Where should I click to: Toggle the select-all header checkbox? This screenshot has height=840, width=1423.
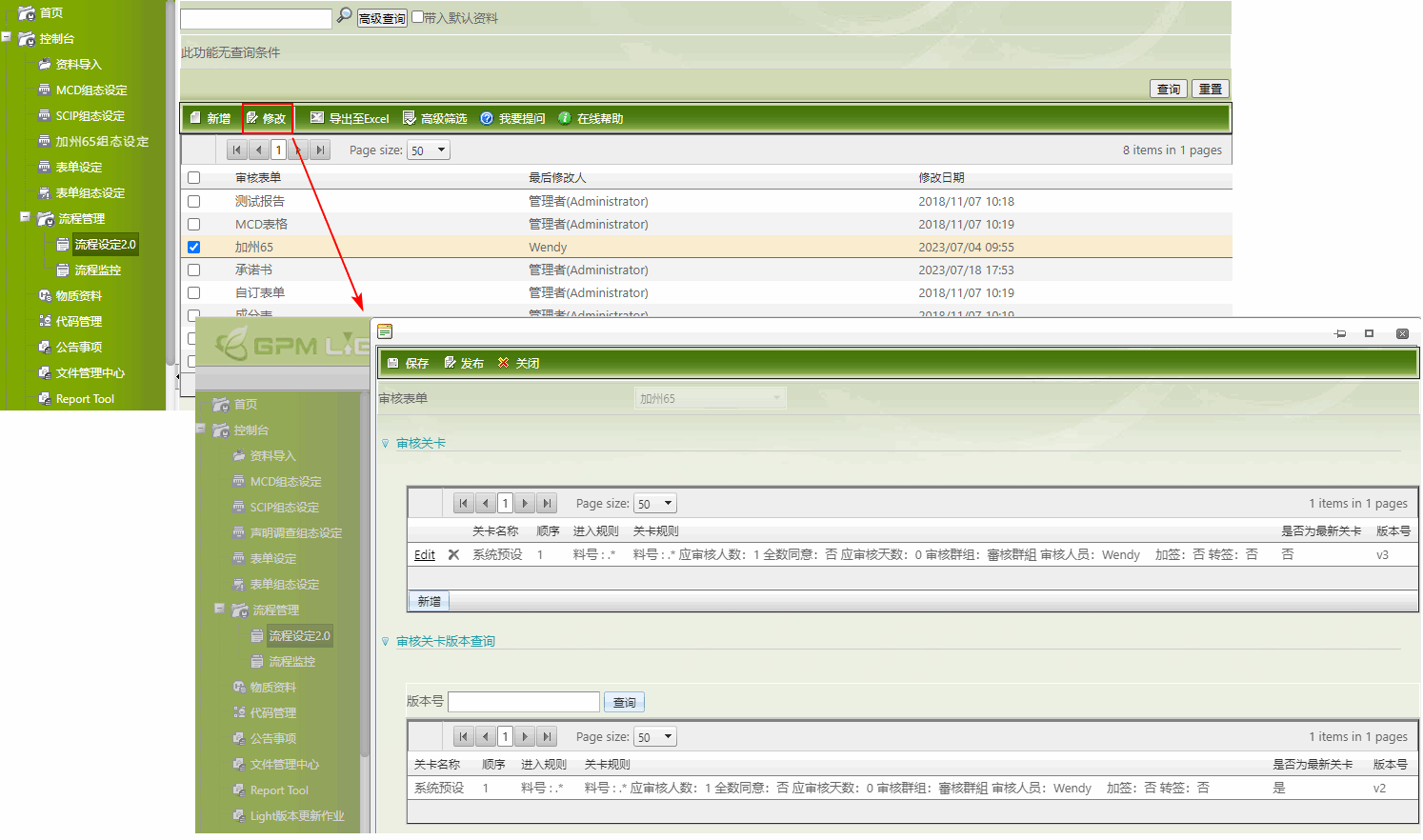[x=194, y=177]
